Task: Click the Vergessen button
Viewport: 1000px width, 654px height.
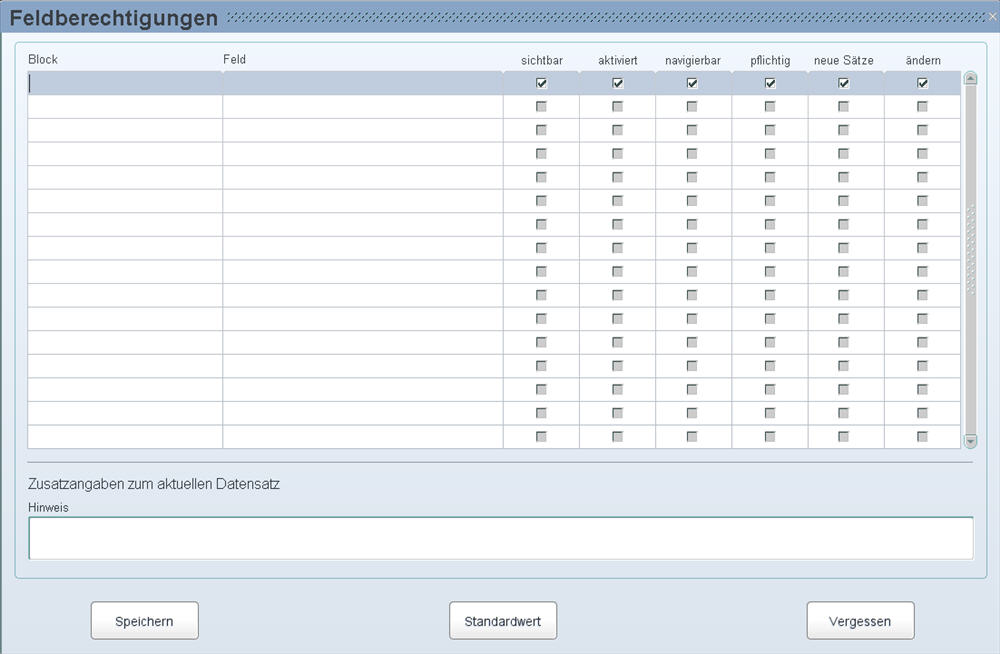Action: pyautogui.click(x=860, y=621)
